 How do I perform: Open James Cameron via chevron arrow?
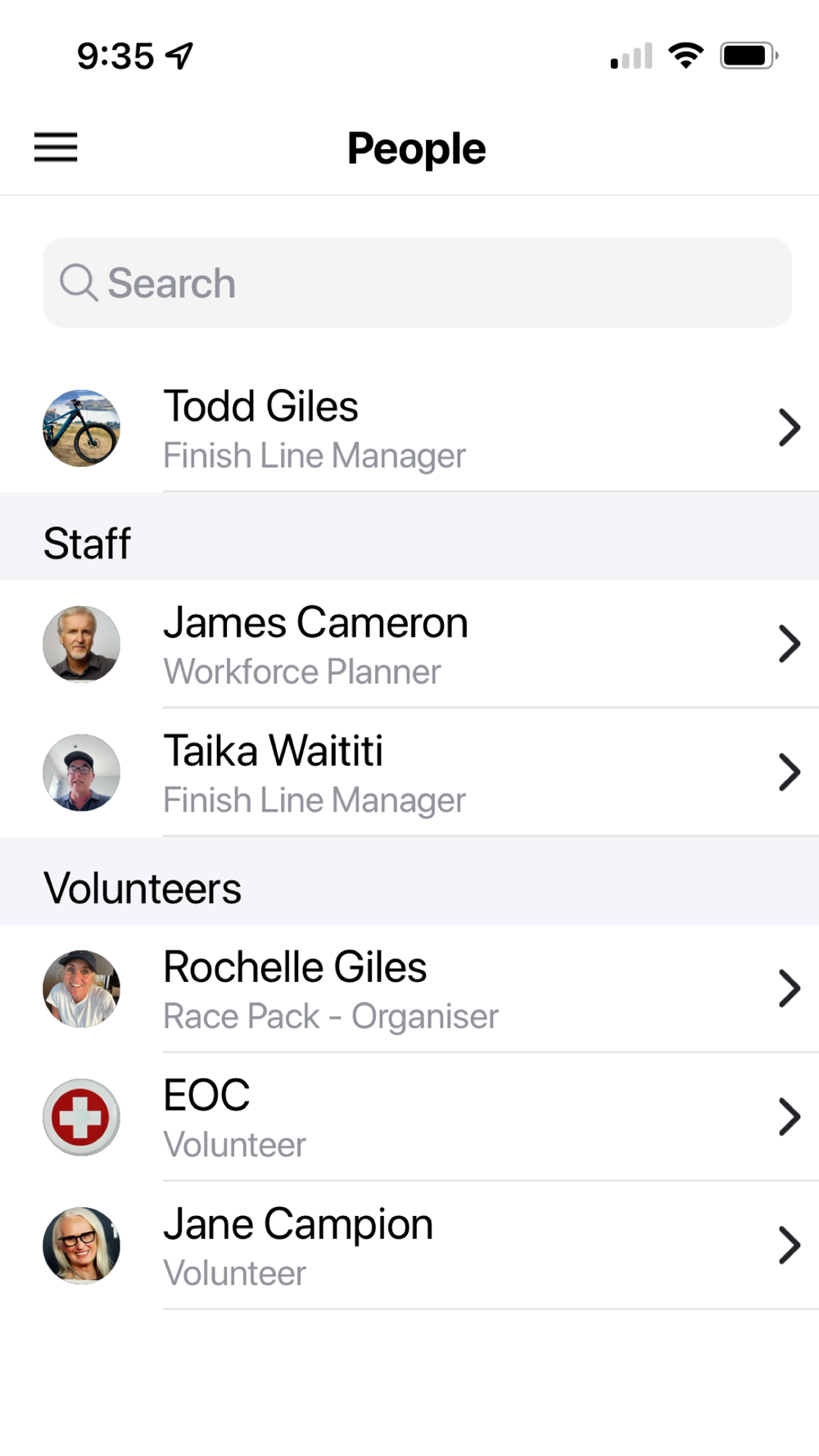pyautogui.click(x=789, y=644)
